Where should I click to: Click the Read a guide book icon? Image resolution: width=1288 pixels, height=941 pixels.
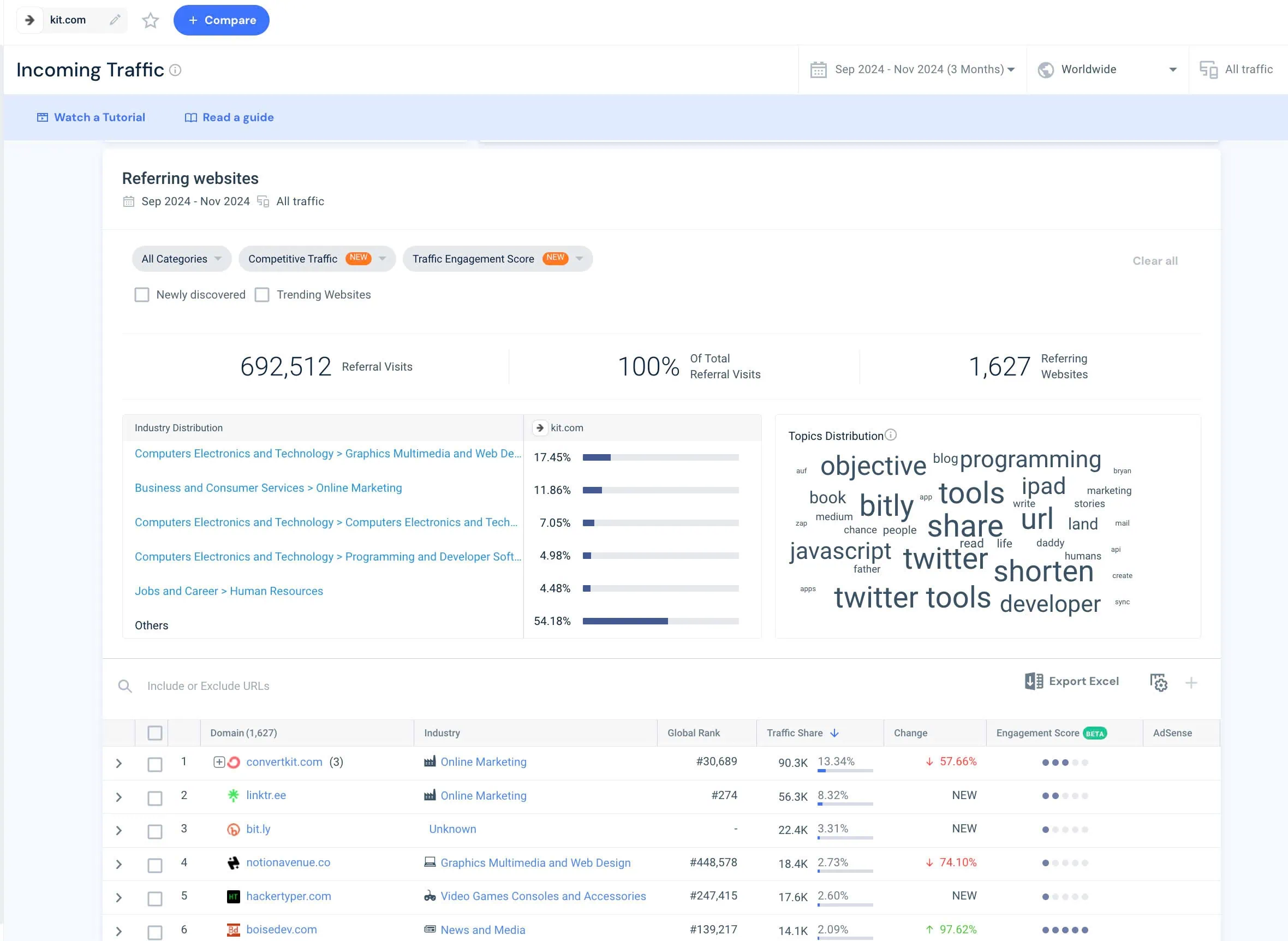tap(191, 117)
